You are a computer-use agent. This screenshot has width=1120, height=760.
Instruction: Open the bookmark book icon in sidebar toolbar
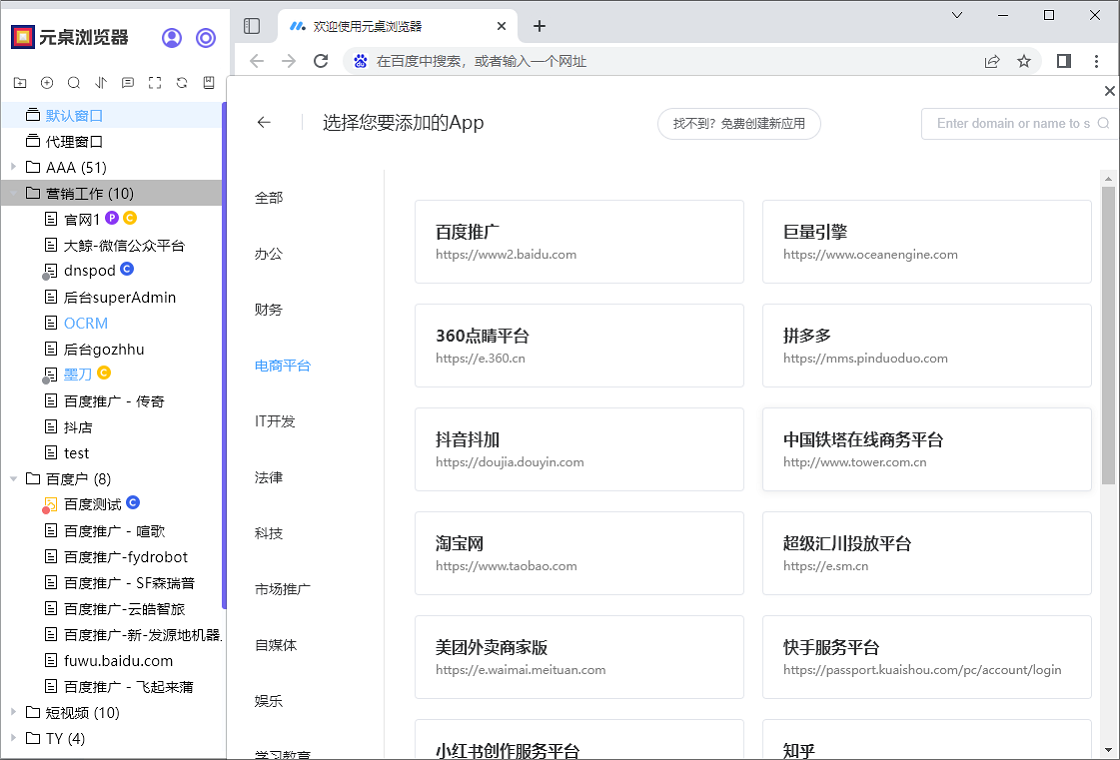coord(209,83)
